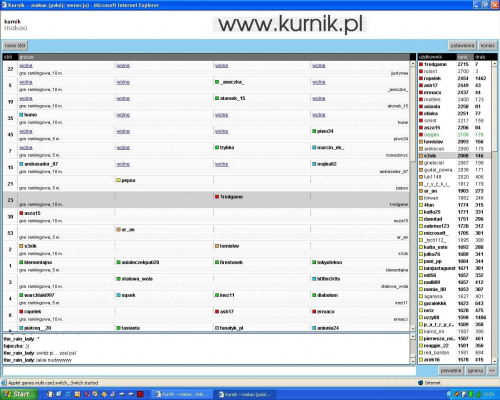500x400 pixels.
Task: Click the yellow icon beside pepsa
Action: (118, 180)
